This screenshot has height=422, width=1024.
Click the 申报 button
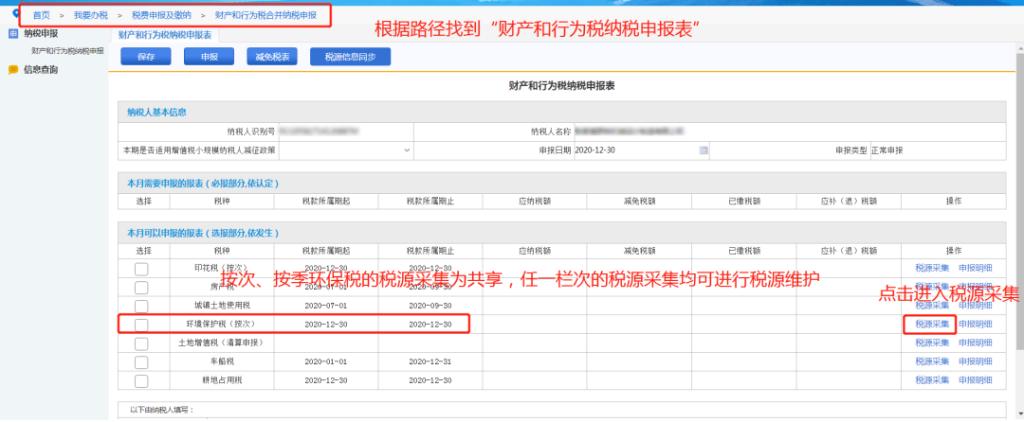(x=209, y=57)
